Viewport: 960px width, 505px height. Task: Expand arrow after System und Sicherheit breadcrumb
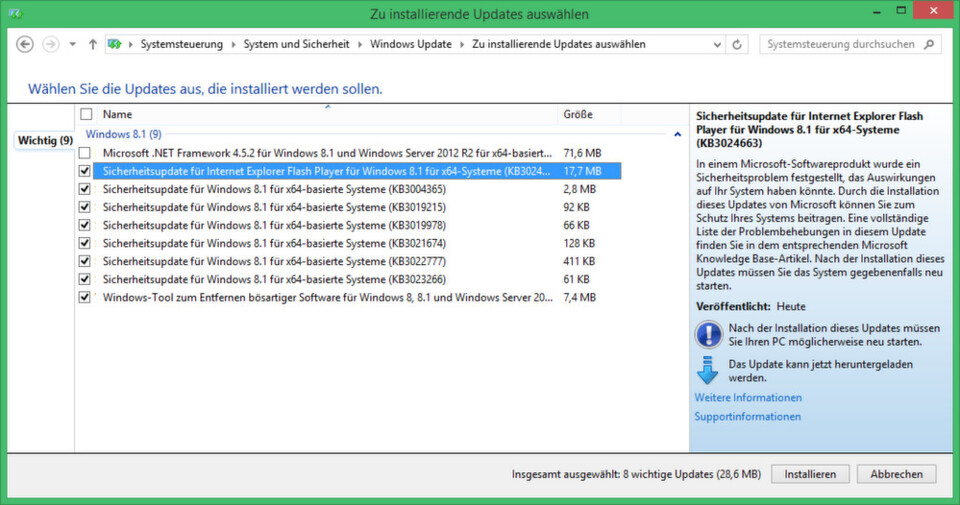(x=359, y=44)
